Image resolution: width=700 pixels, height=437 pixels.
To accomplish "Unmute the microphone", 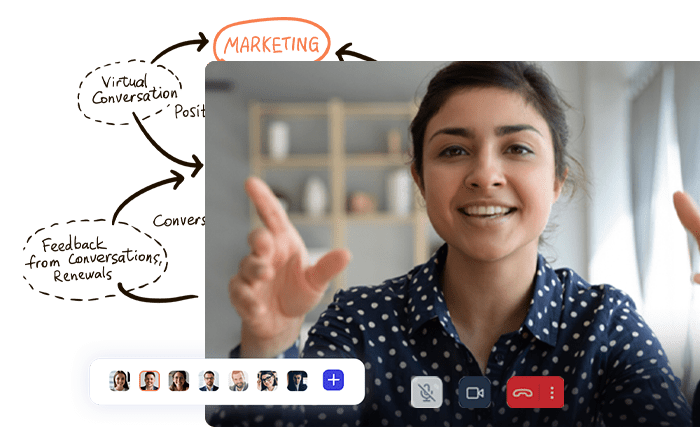I will click(x=427, y=392).
